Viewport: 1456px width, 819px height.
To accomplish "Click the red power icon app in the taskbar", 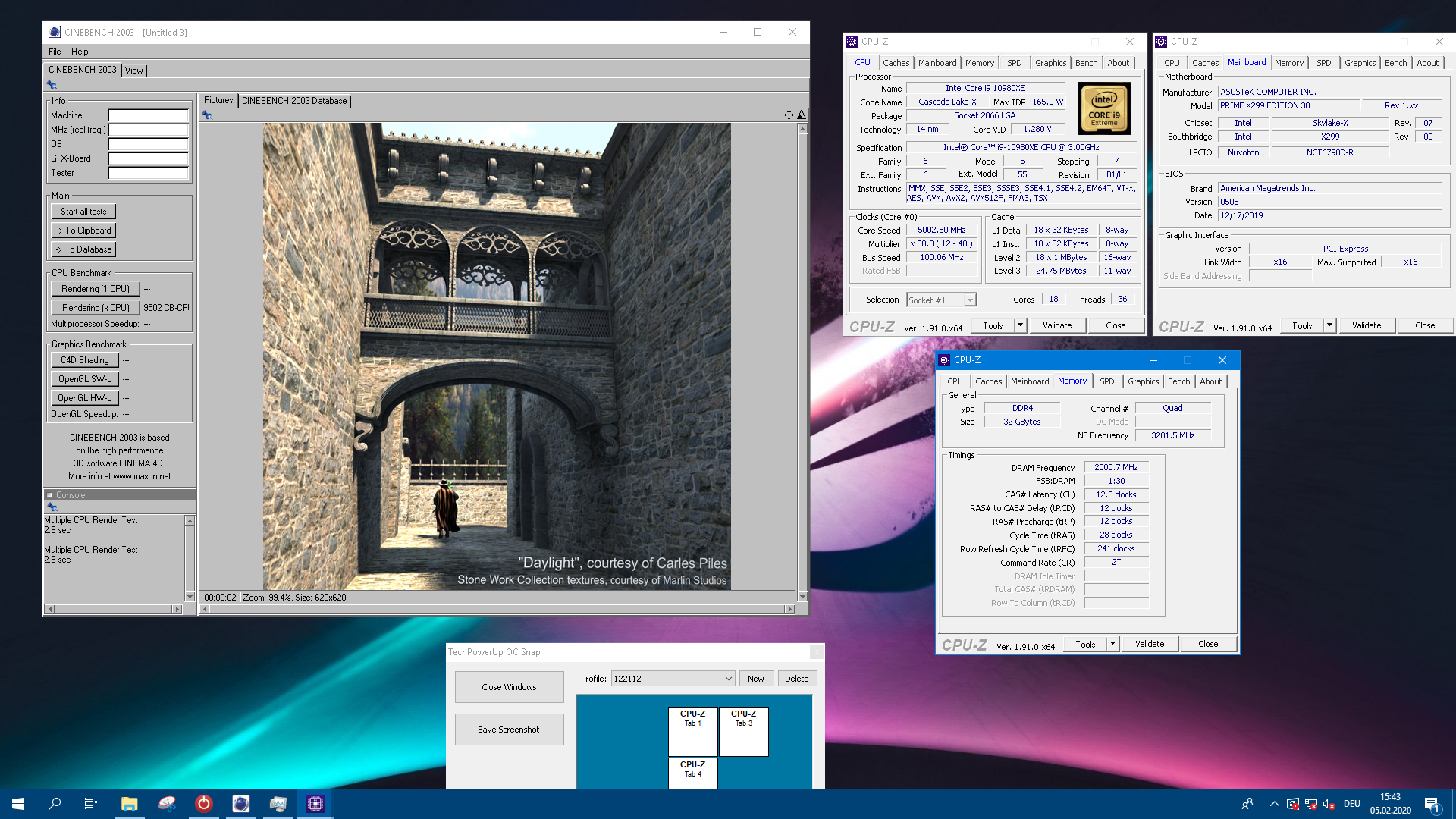I will [204, 804].
